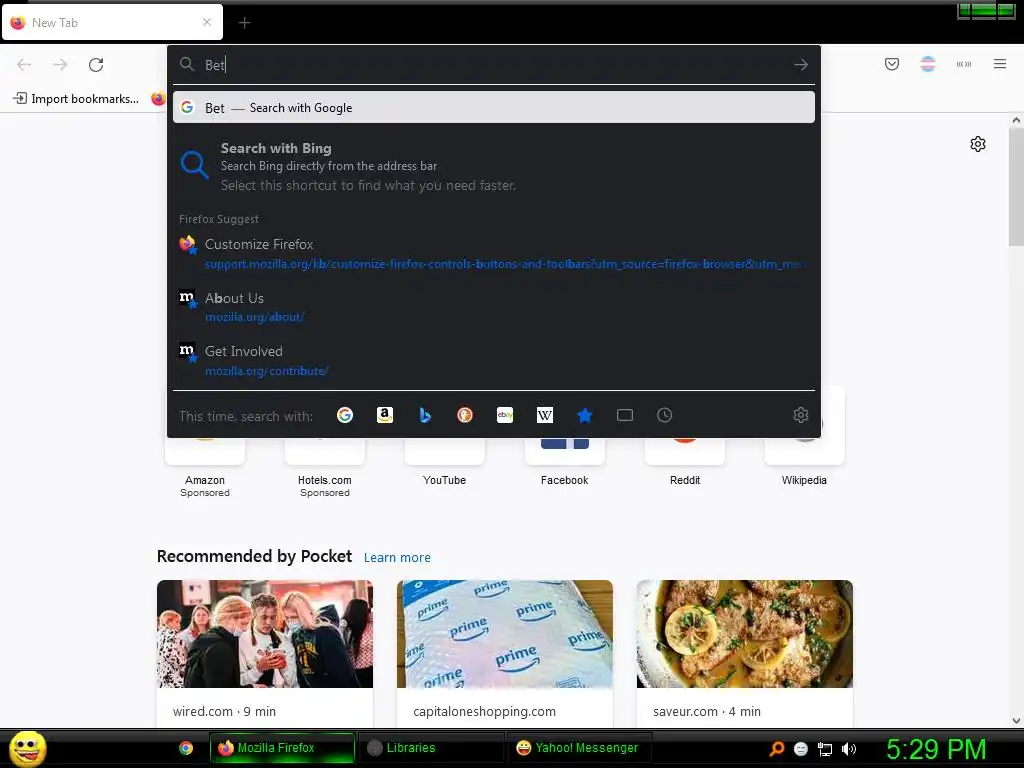Click scrollbar down arrow at bottom
The width and height of the screenshot is (1024, 768).
pyautogui.click(x=1016, y=721)
